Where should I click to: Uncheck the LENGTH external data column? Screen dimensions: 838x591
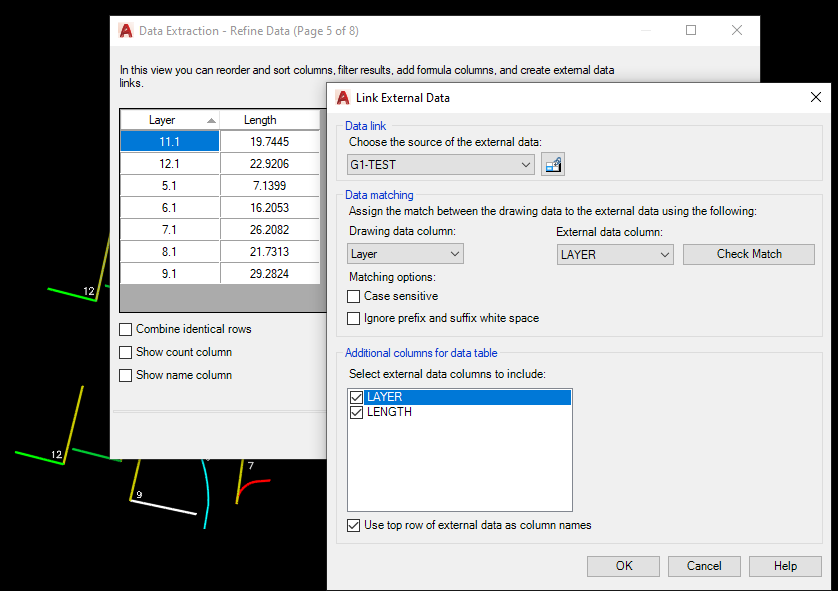pos(357,411)
